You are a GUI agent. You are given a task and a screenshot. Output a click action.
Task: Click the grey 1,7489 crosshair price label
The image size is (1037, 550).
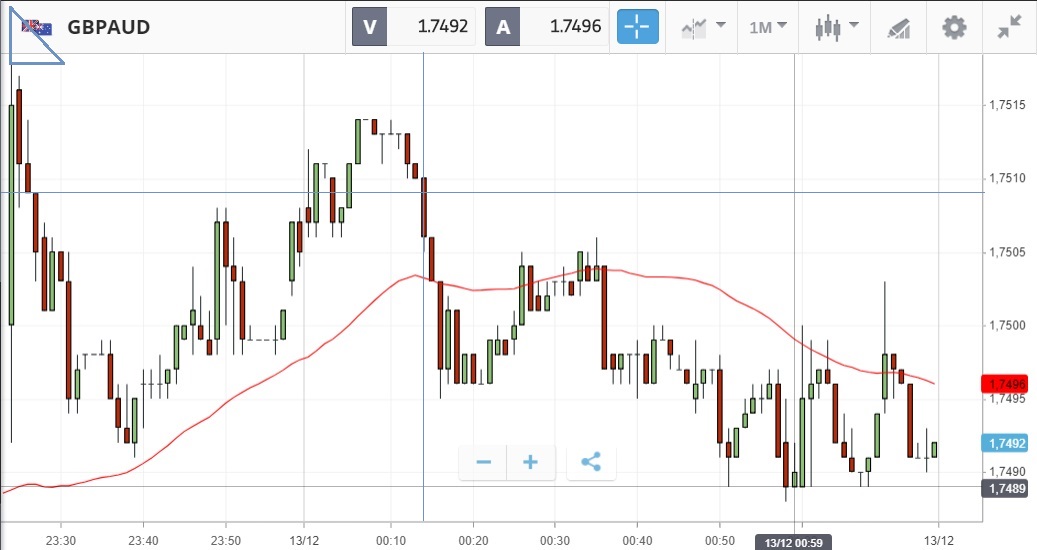[1006, 488]
